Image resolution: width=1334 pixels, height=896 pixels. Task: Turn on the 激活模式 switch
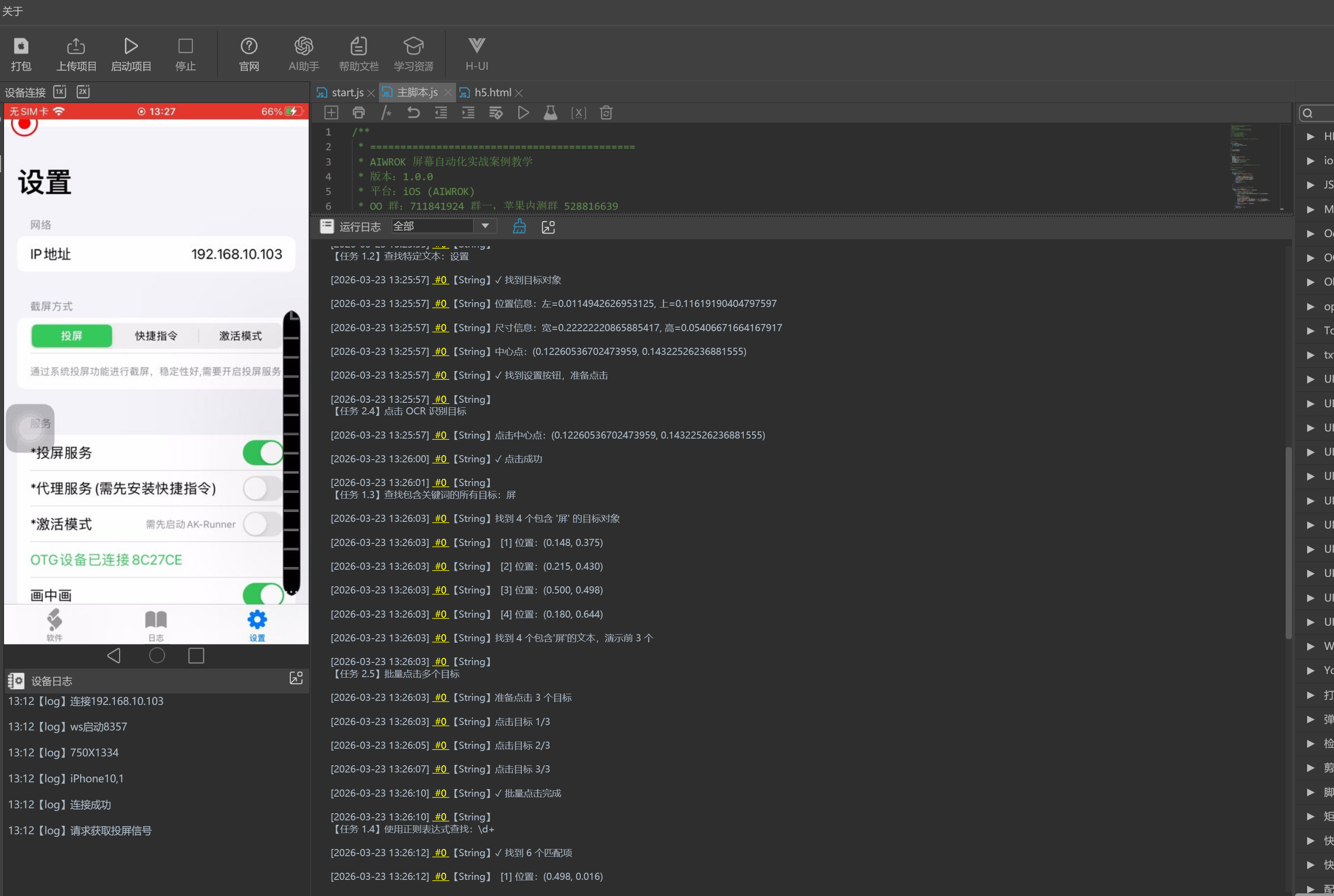(x=263, y=524)
